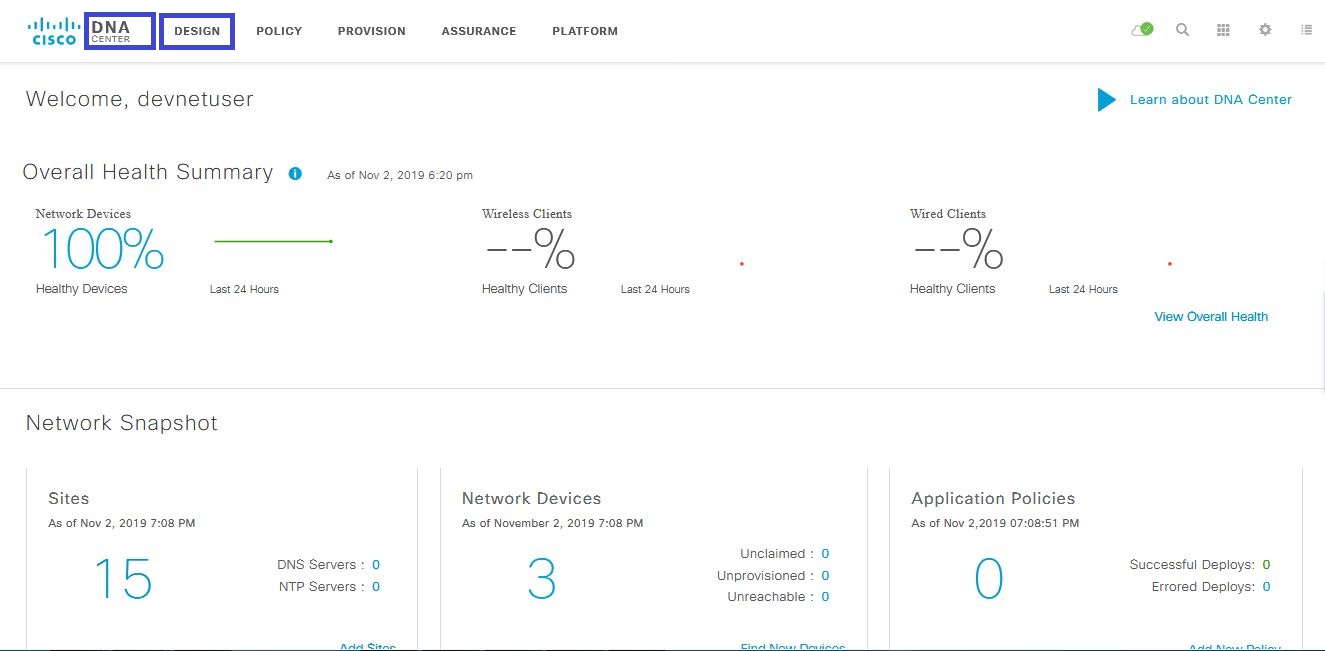Click the Overall Health Summary info icon

294,173
